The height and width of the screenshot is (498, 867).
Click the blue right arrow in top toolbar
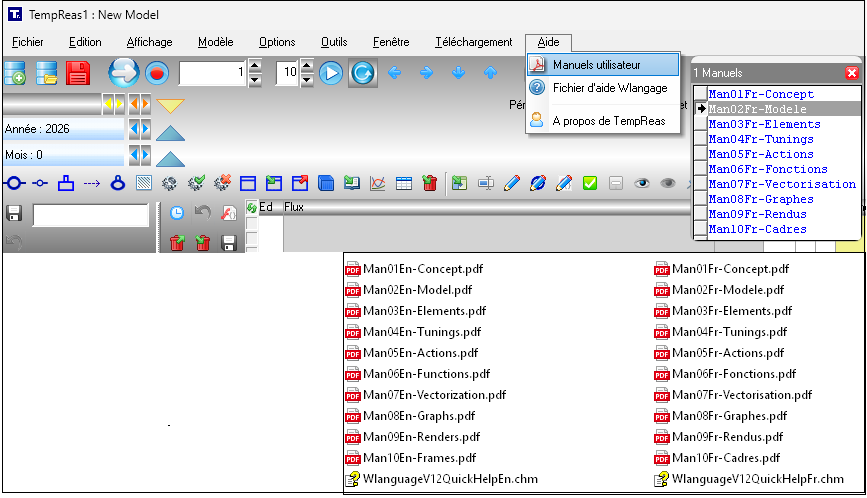(x=426, y=72)
